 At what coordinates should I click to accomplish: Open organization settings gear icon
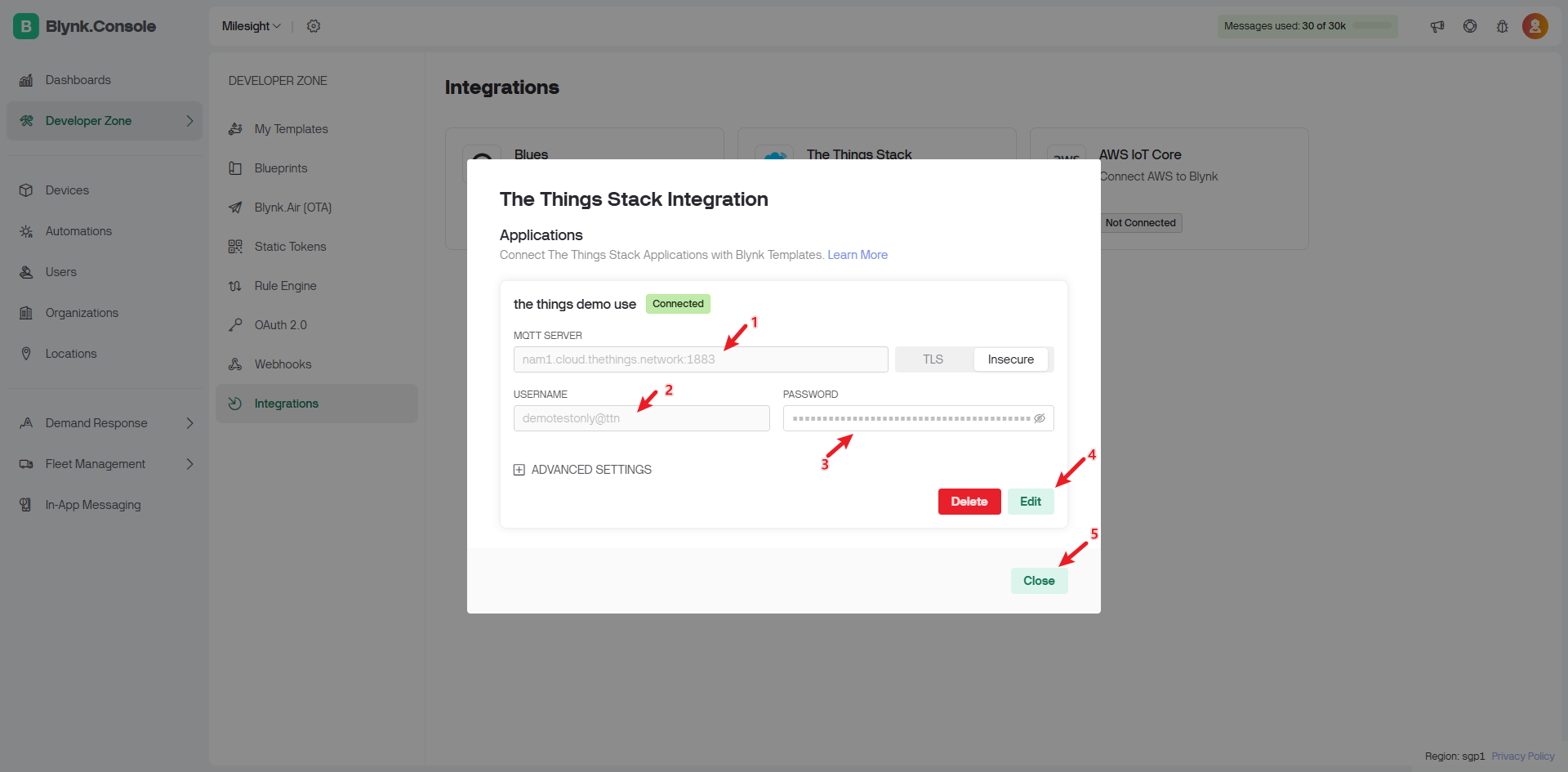click(x=314, y=26)
